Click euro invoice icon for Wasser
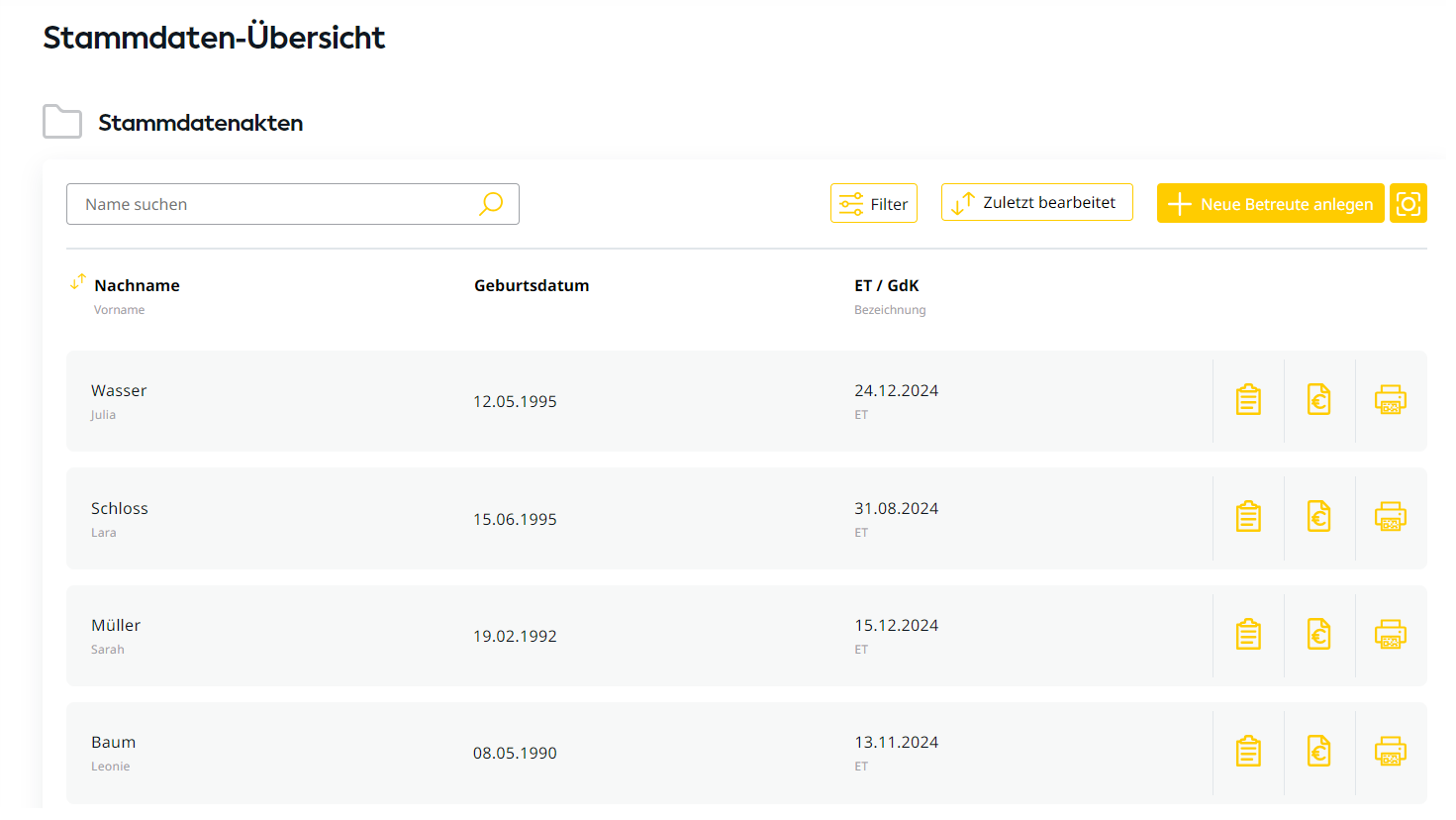 click(x=1318, y=400)
